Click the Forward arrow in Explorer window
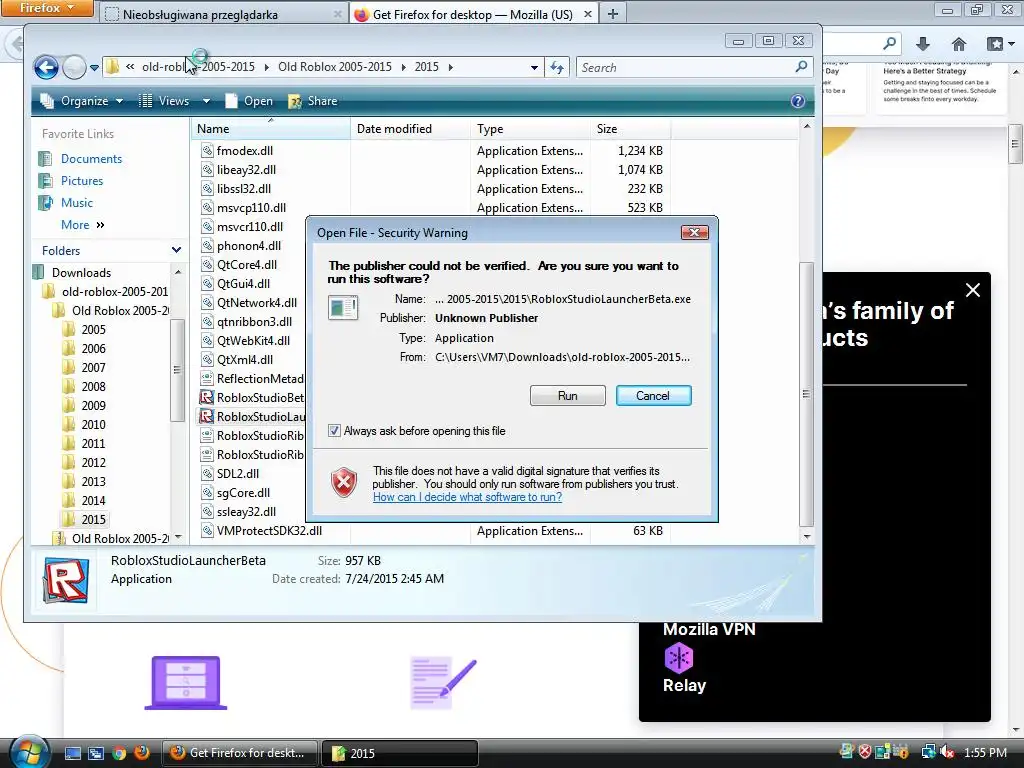1024x768 pixels. point(74,67)
